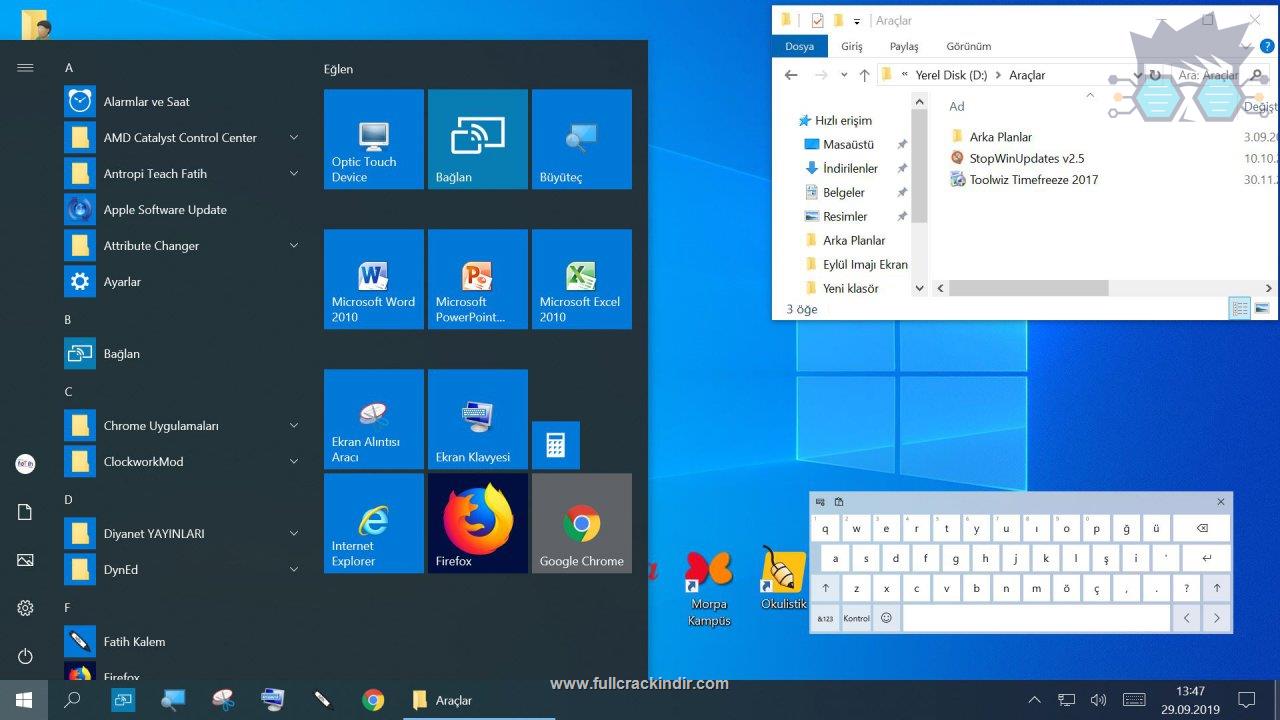The image size is (1280, 720).
Task: Open Morpa Kampüs desktop shortcut
Action: 709,589
